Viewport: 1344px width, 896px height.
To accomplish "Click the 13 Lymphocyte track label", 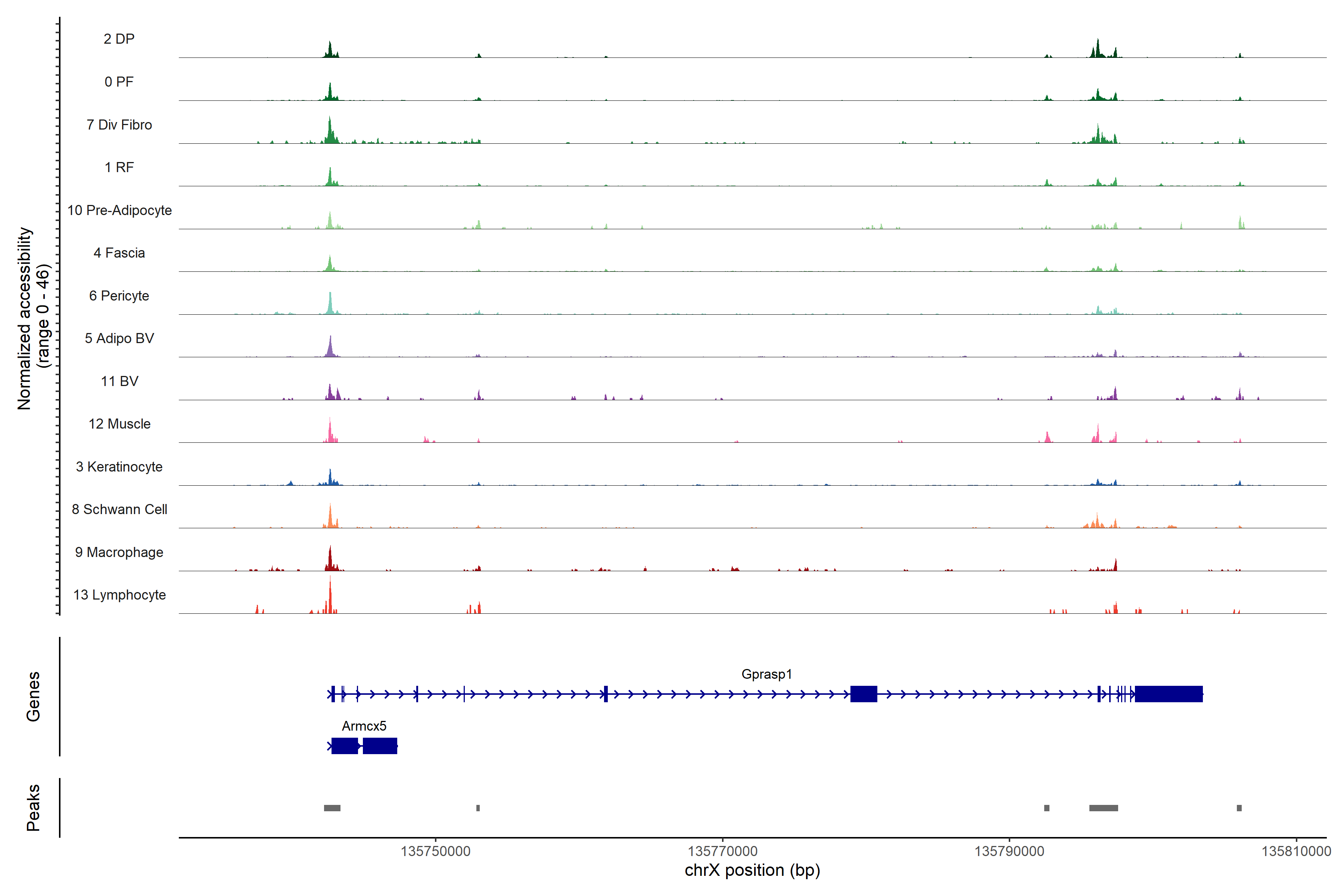I will [x=119, y=595].
